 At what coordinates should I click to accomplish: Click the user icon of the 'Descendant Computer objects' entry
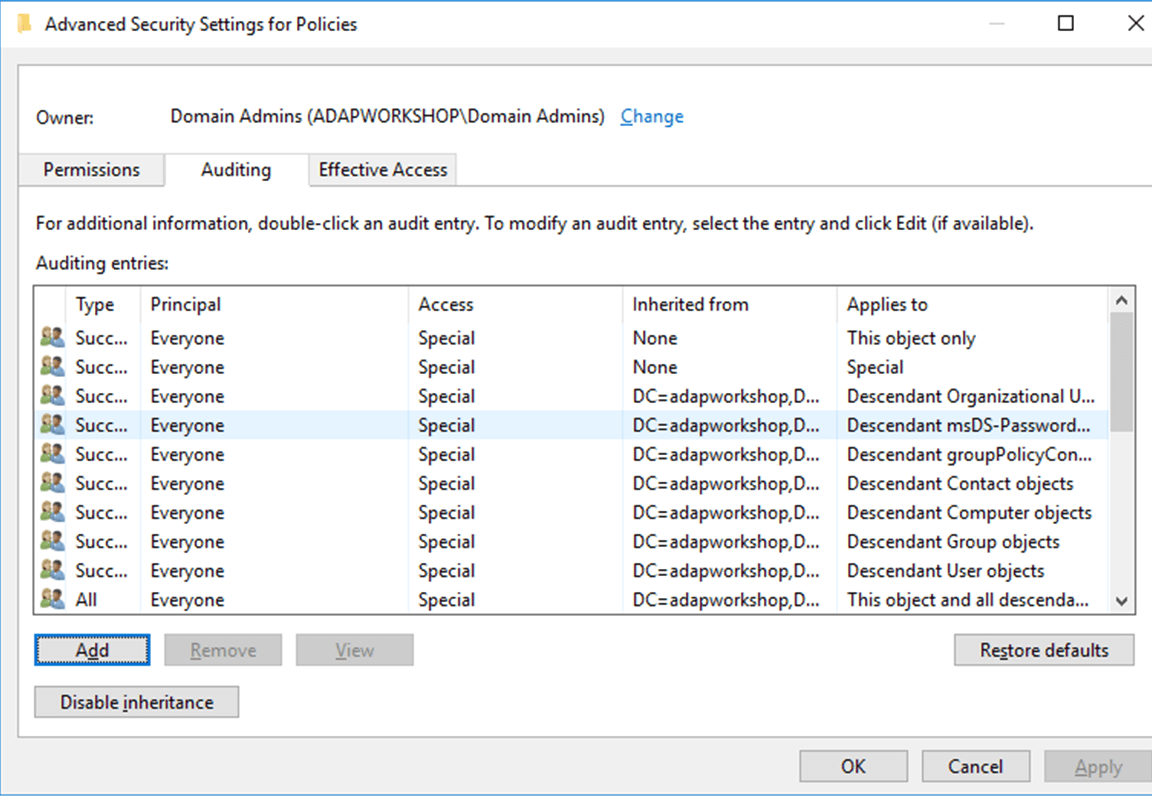point(52,512)
